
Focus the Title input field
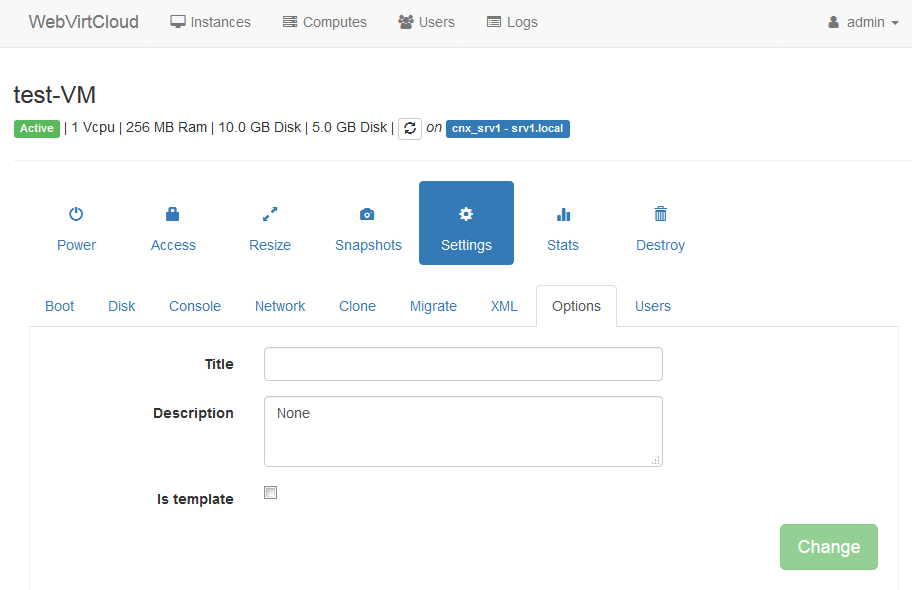click(463, 364)
